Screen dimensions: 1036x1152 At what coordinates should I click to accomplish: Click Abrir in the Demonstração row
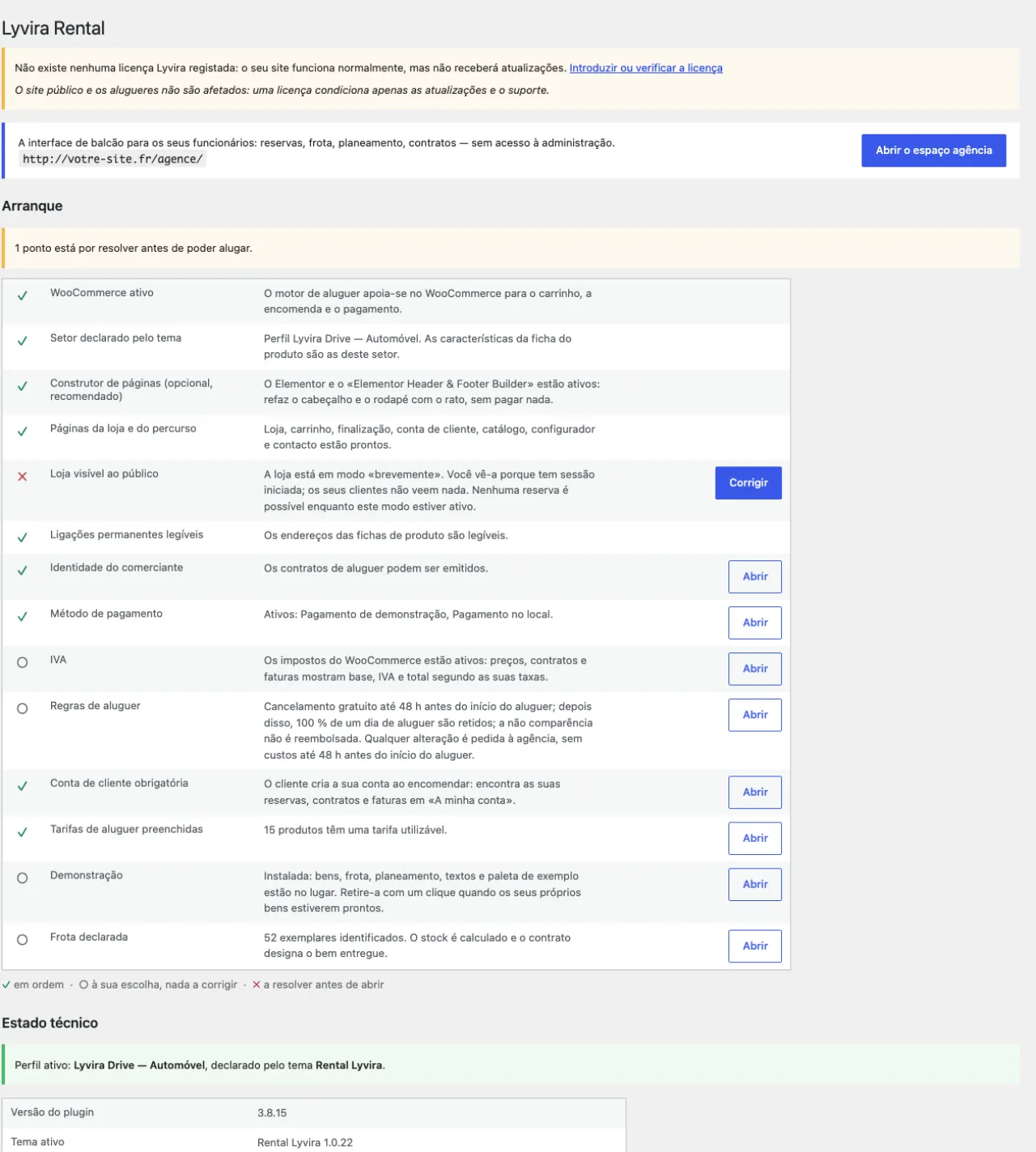pyautogui.click(x=755, y=884)
